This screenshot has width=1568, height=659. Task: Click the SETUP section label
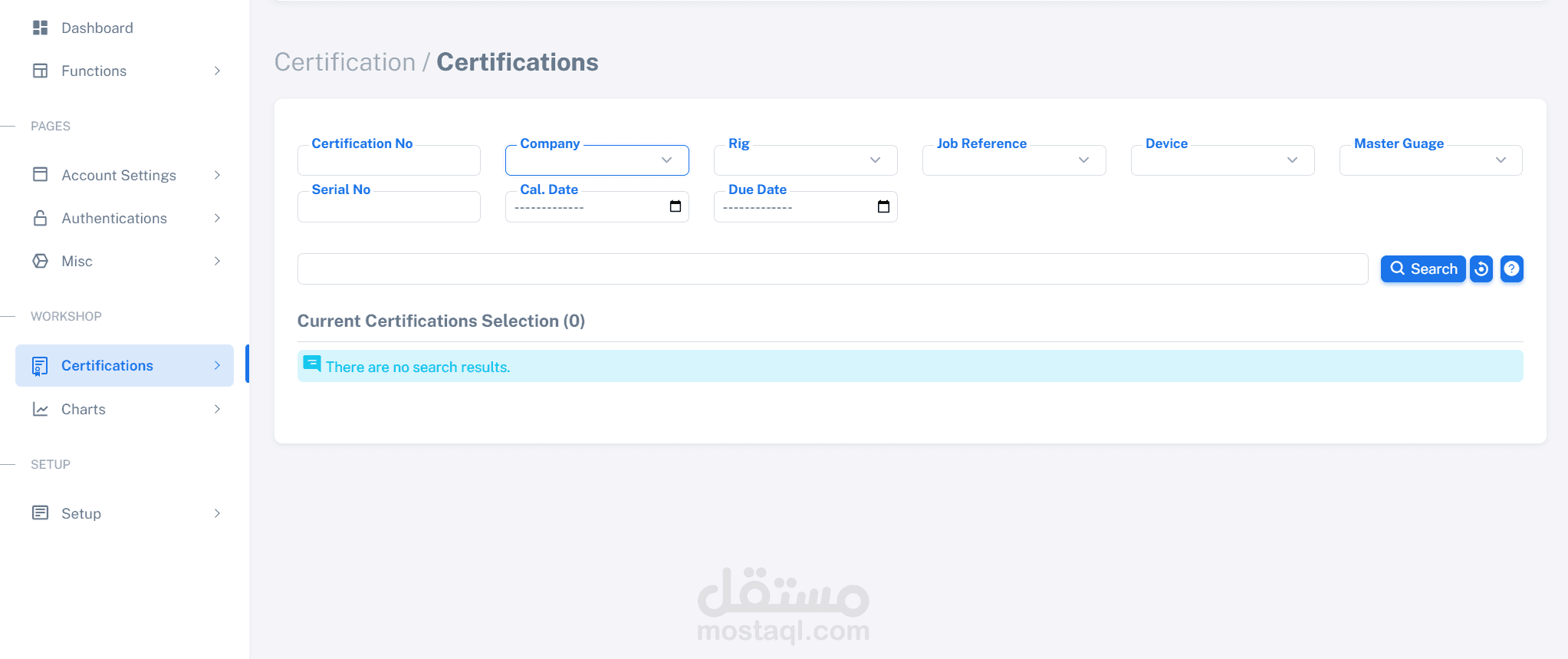point(51,464)
